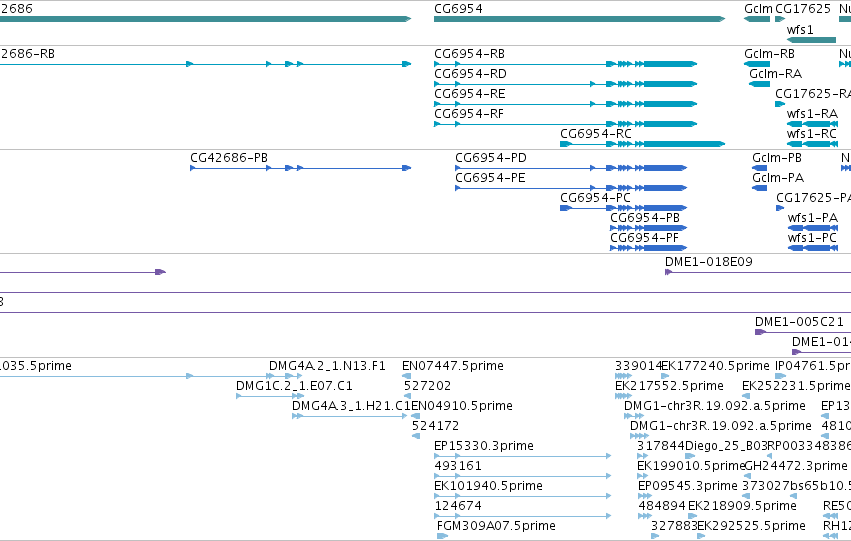Click the wfs1 gene arrow bar
851x541 pixels.
pyautogui.click(x=811, y=40)
